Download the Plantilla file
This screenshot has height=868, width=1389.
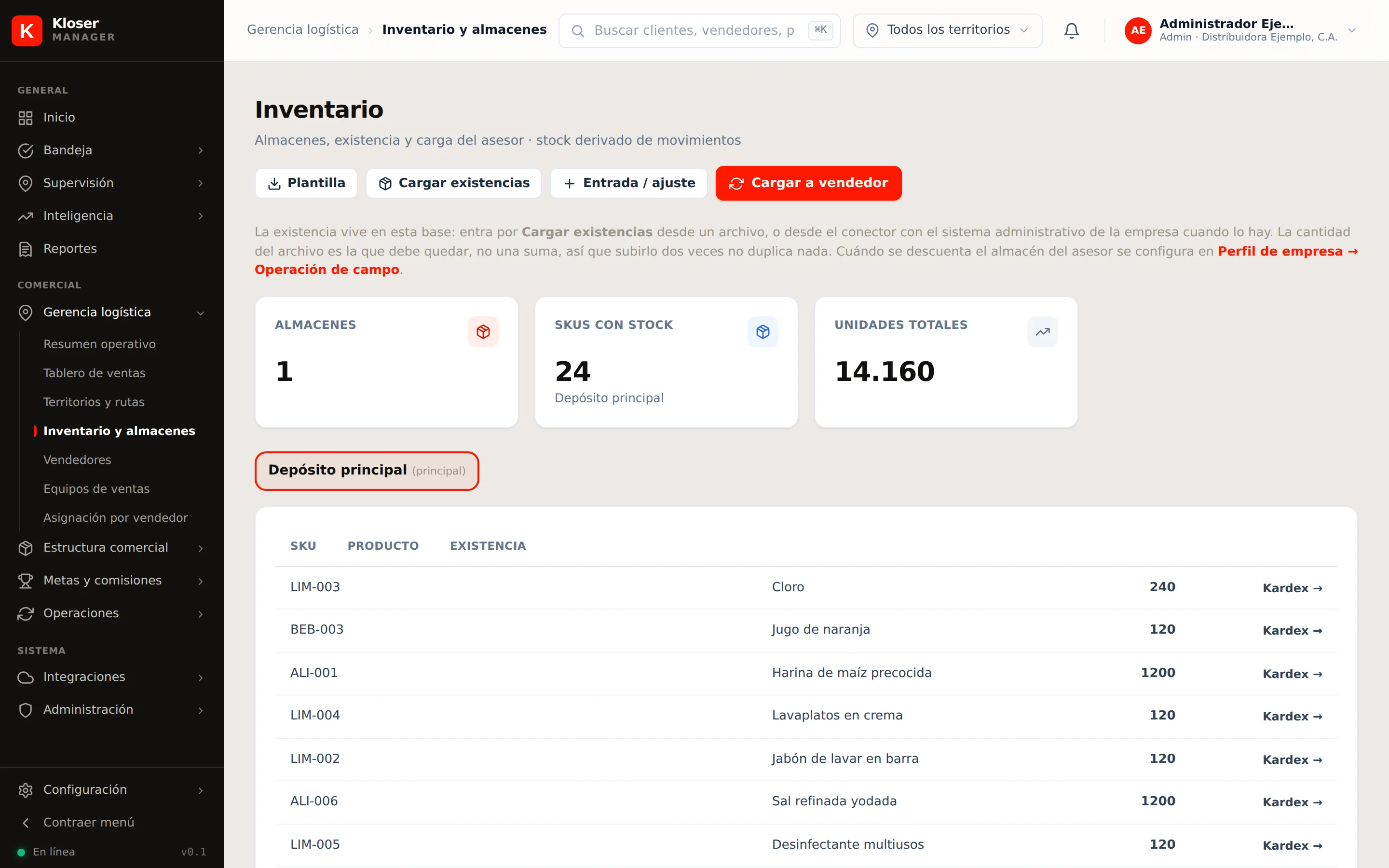pyautogui.click(x=307, y=183)
